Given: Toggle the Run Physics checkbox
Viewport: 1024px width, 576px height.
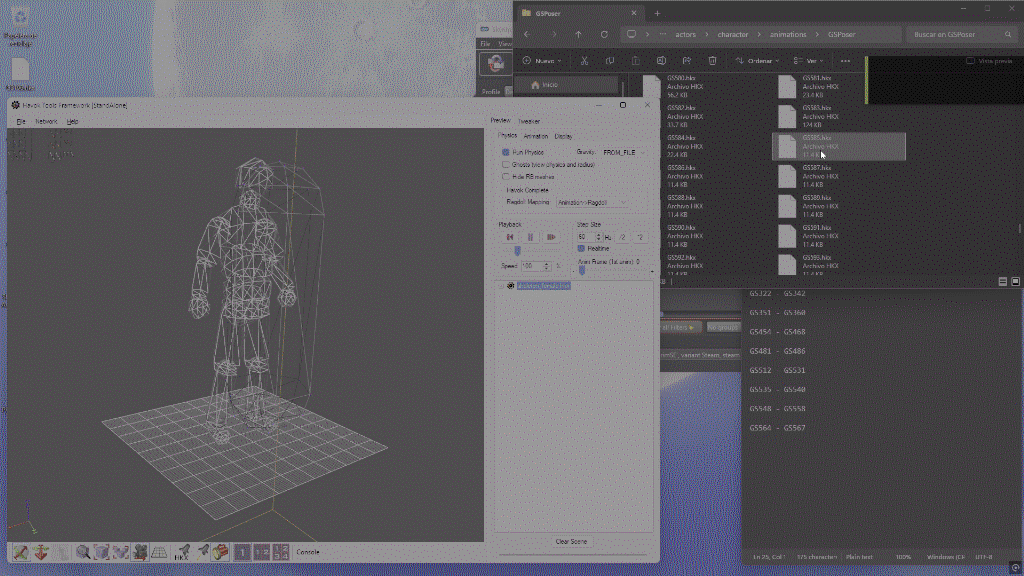Looking at the screenshot, I should 505,152.
